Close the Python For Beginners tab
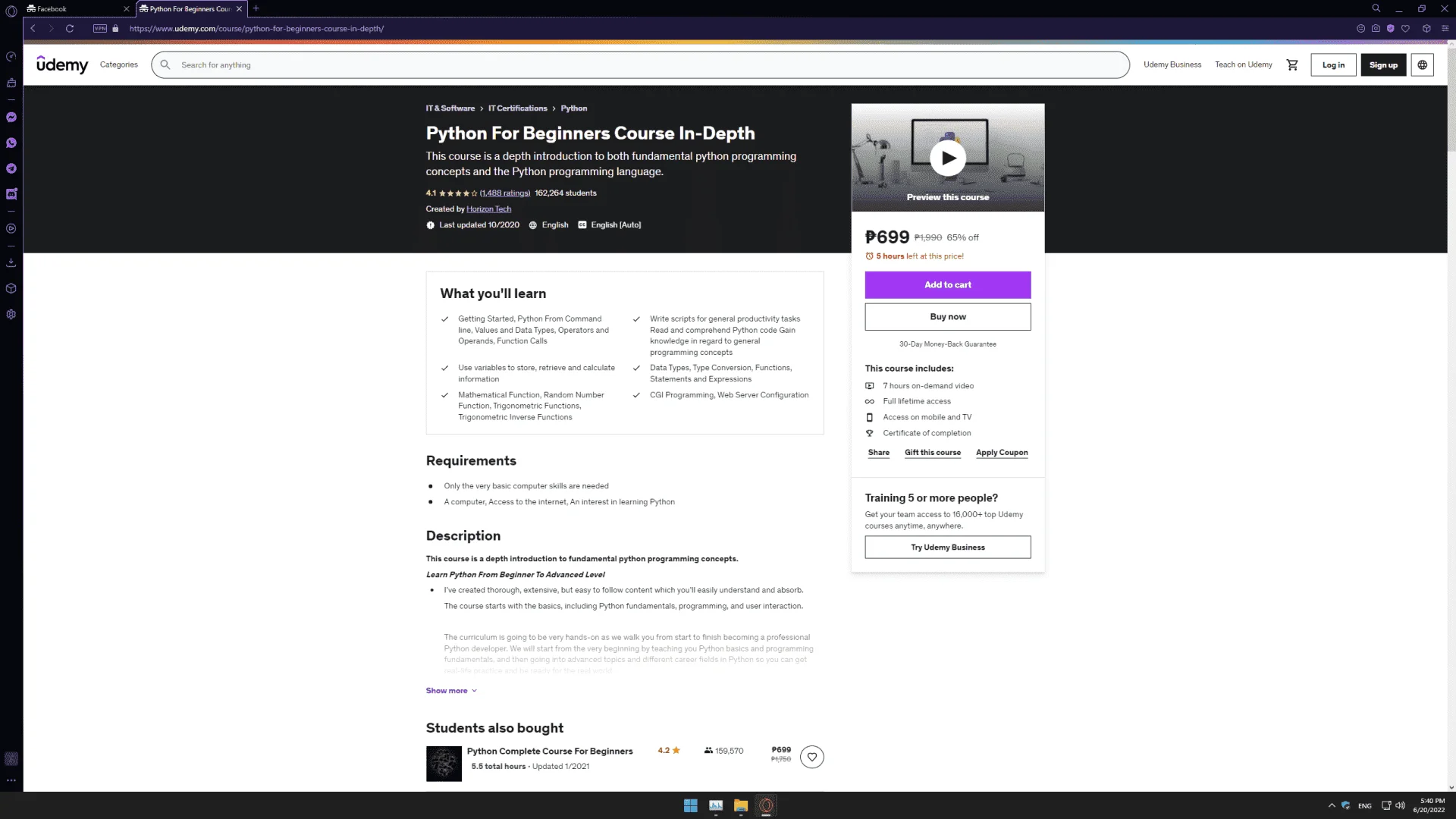 point(239,9)
